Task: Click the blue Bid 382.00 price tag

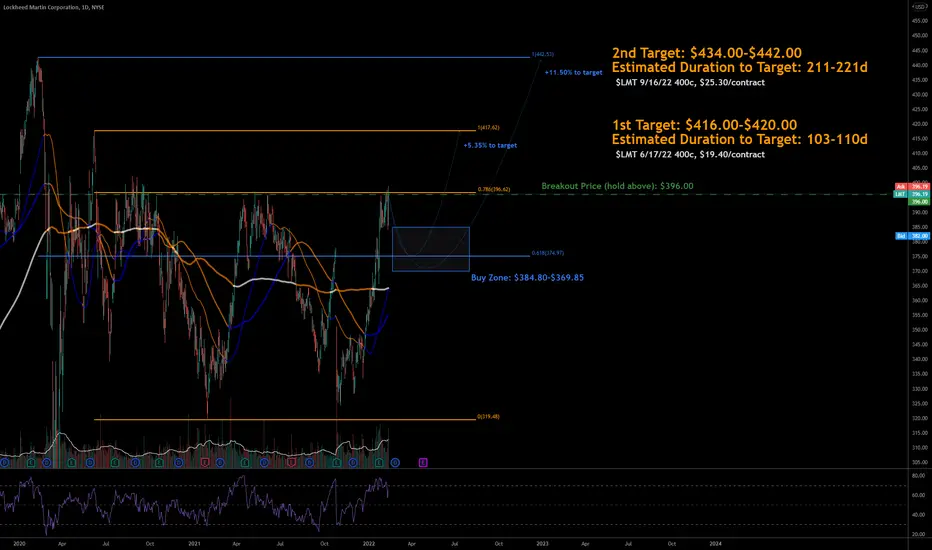Action: point(912,236)
